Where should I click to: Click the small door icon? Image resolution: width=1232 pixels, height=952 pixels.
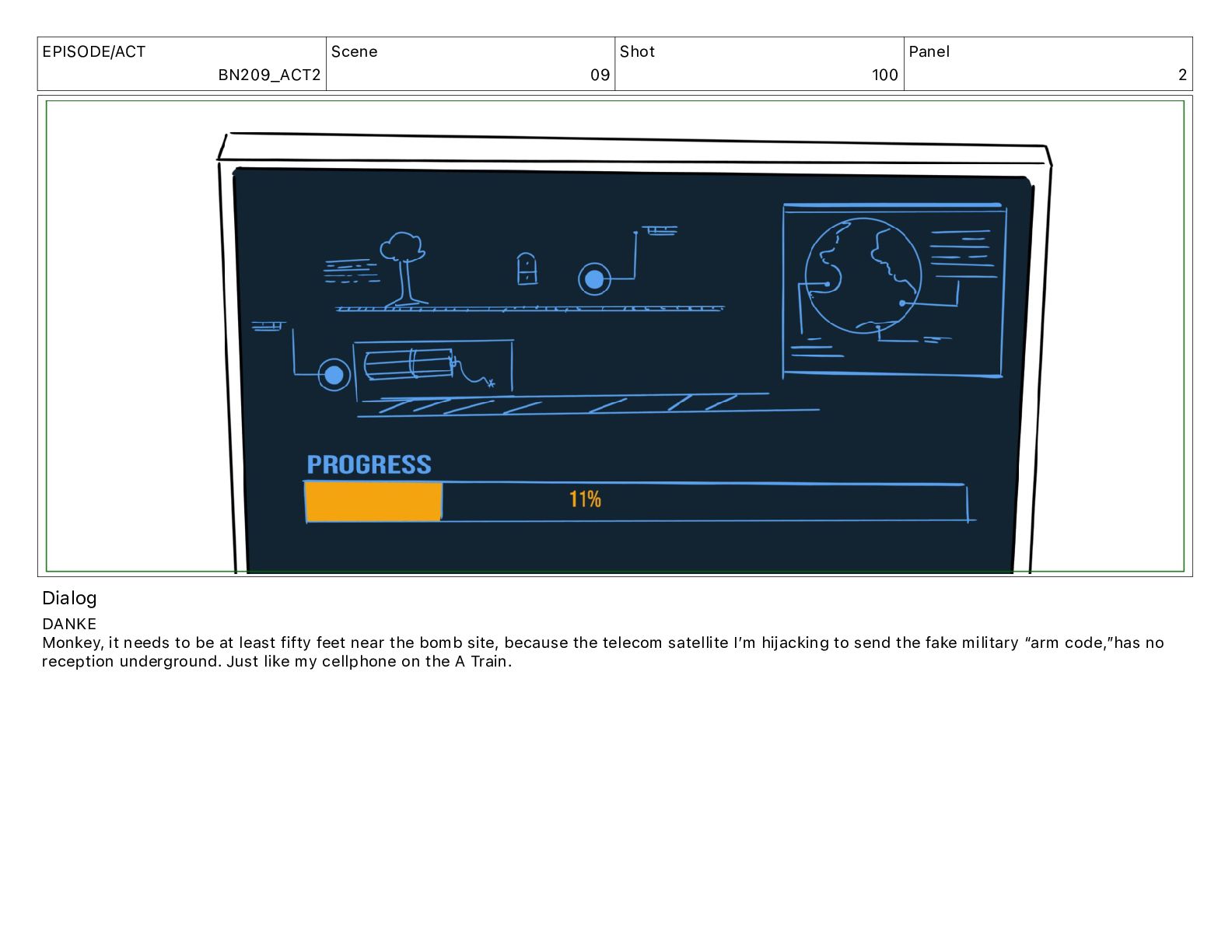[527, 268]
